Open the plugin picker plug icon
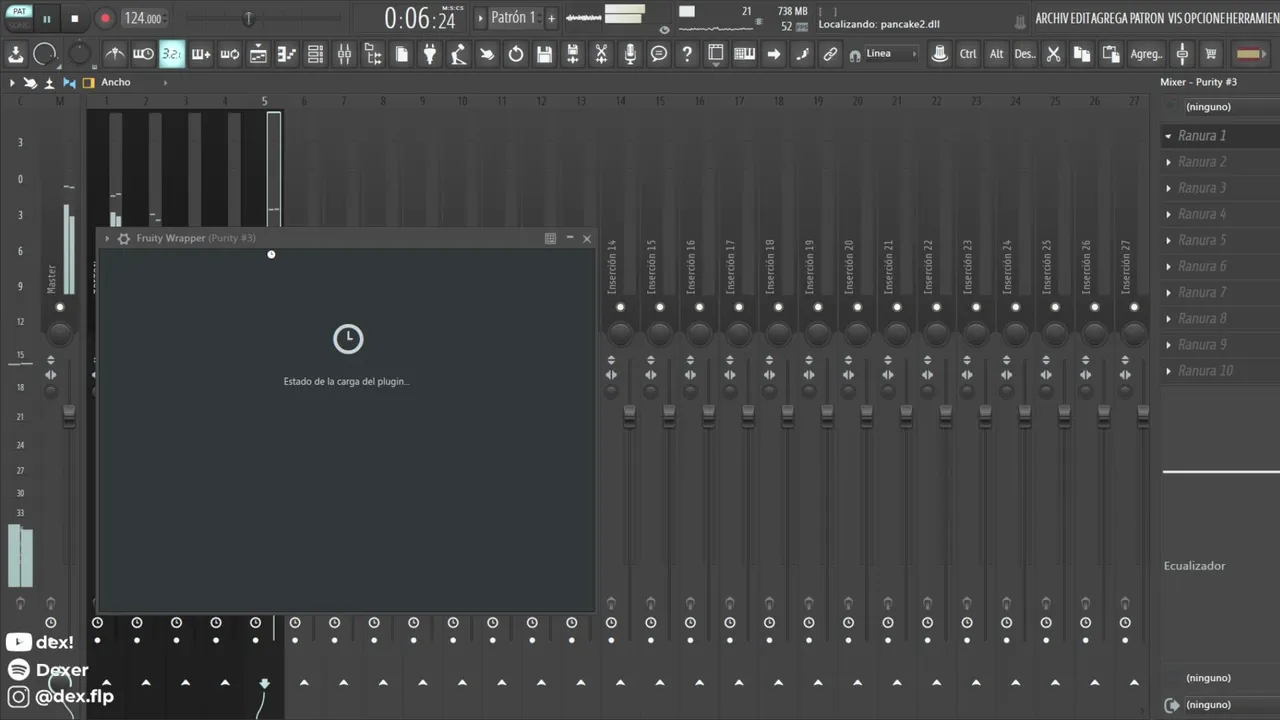Viewport: 1280px width, 720px height. [430, 54]
